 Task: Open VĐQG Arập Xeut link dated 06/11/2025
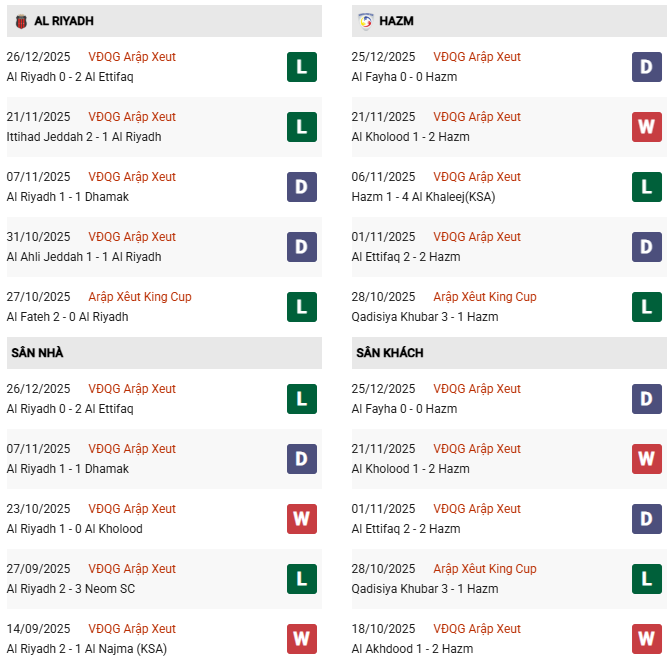click(477, 177)
